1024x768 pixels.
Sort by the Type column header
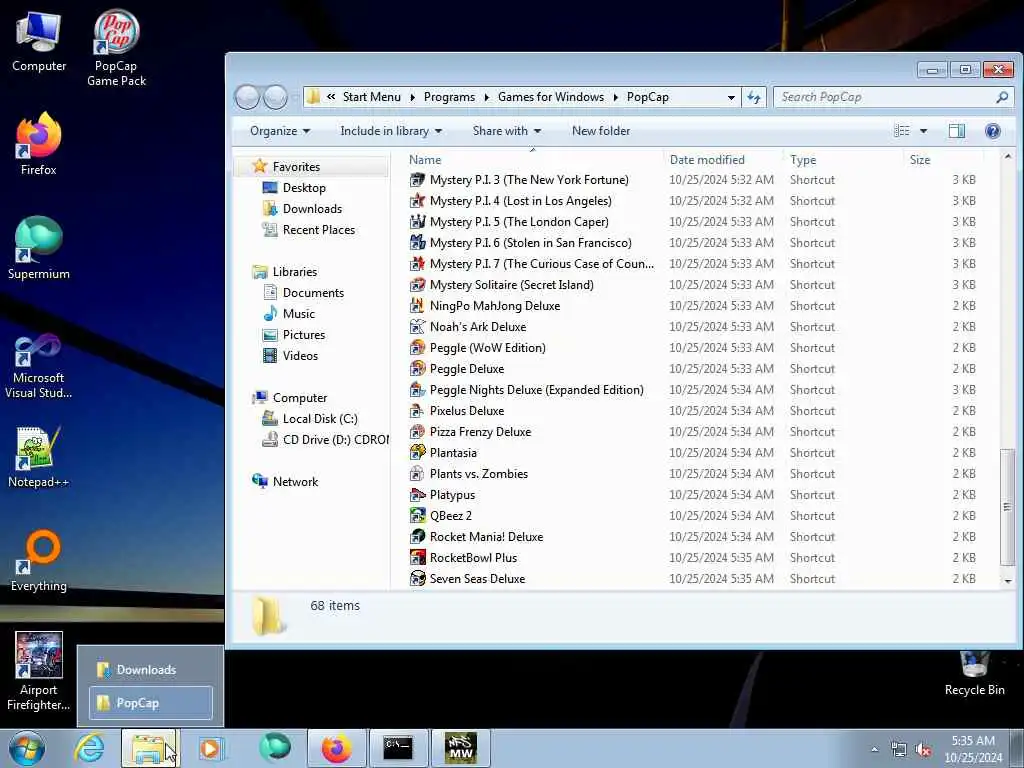click(842, 160)
